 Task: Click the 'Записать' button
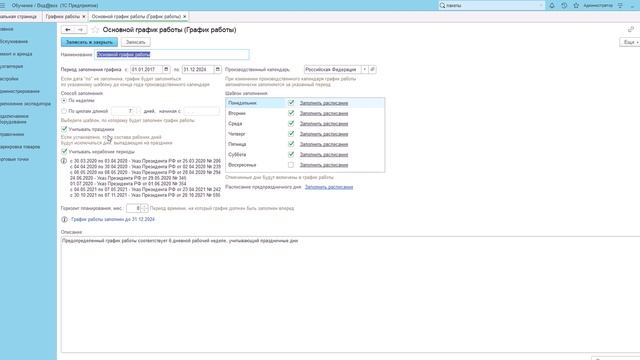[136, 42]
